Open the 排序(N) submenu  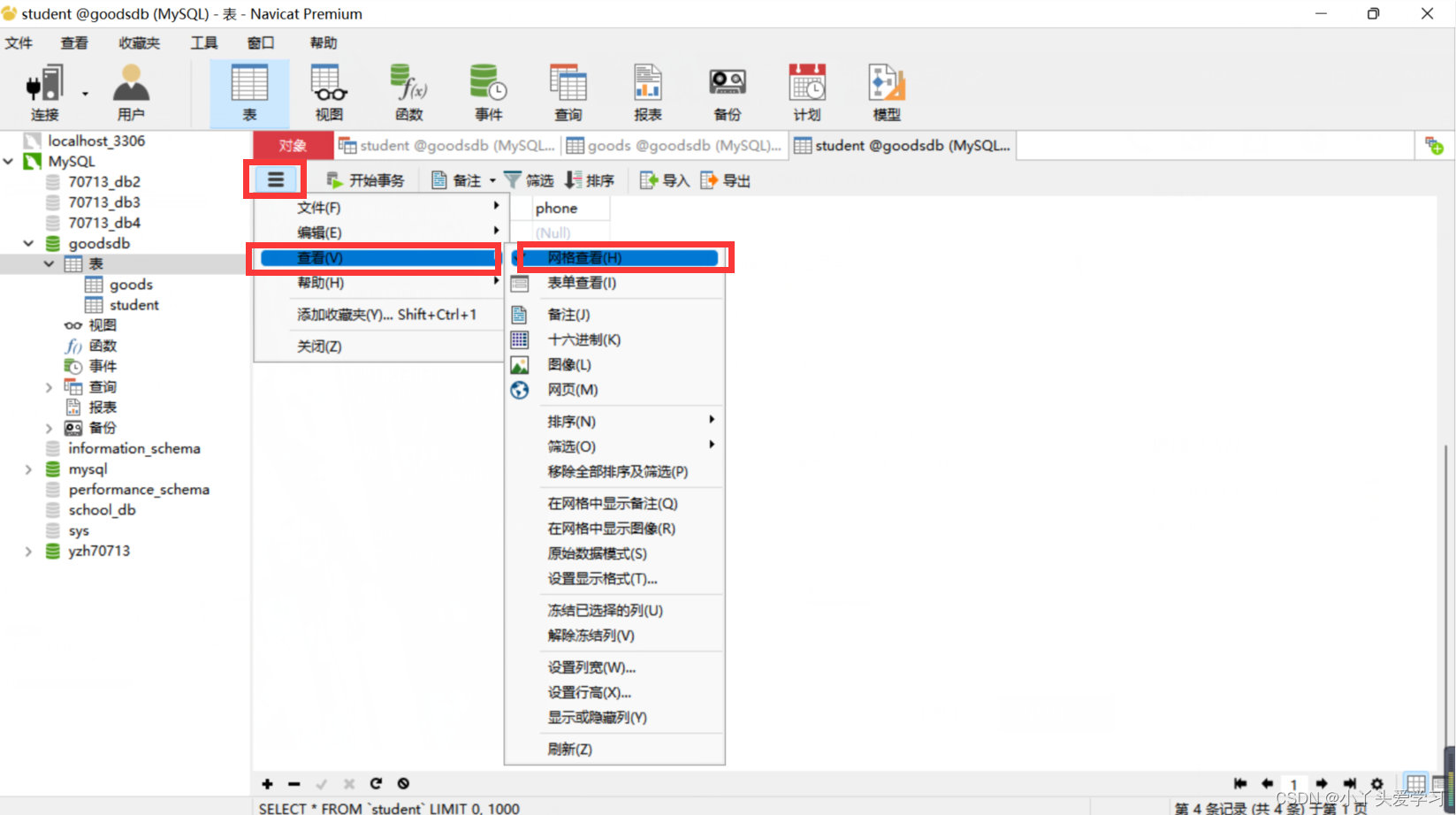click(615, 422)
